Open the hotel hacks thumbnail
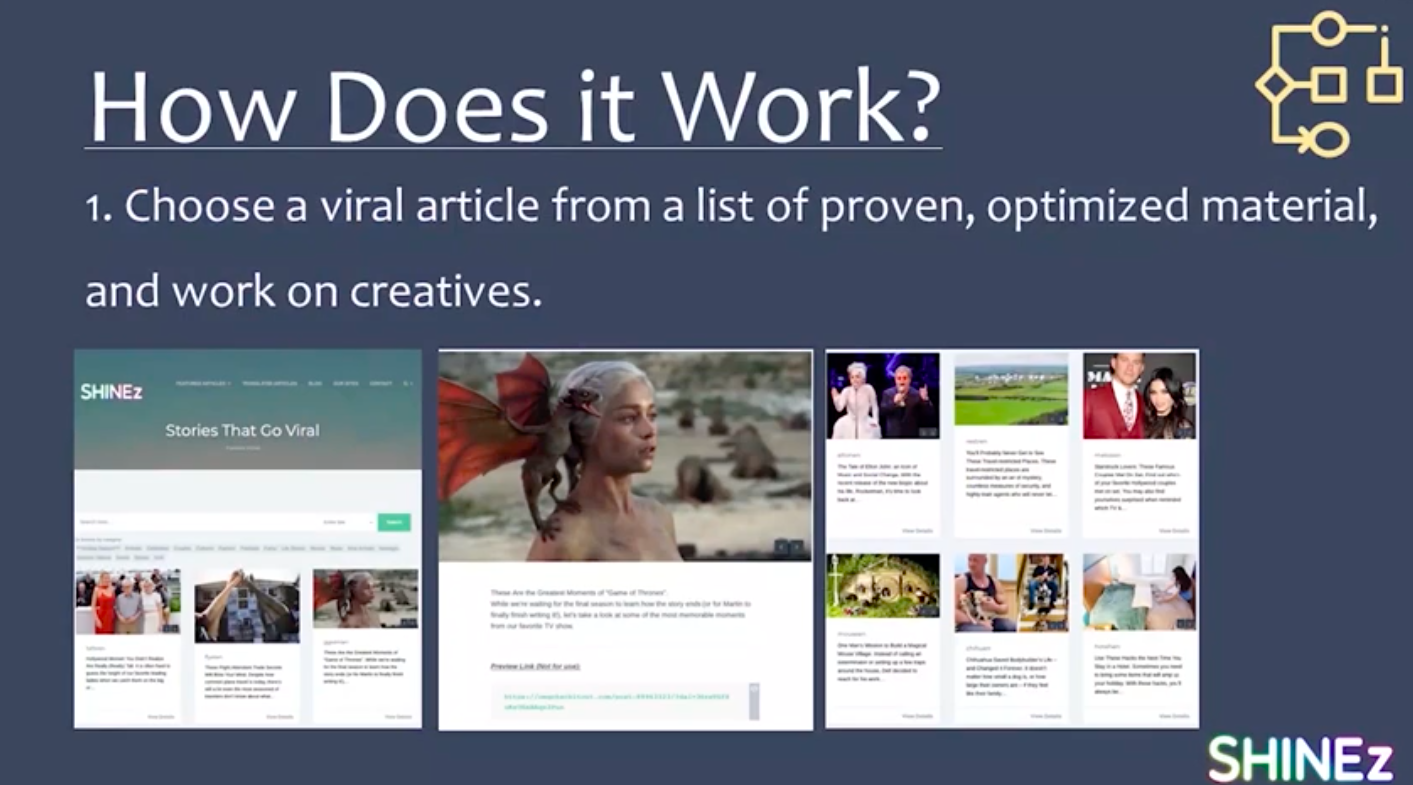 click(1139, 592)
